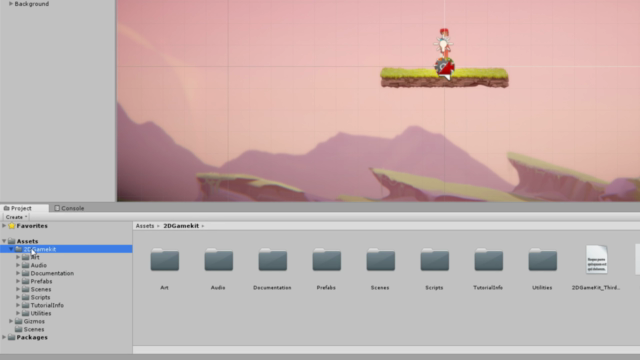Open the Audio folder thumbnail

click(218, 260)
